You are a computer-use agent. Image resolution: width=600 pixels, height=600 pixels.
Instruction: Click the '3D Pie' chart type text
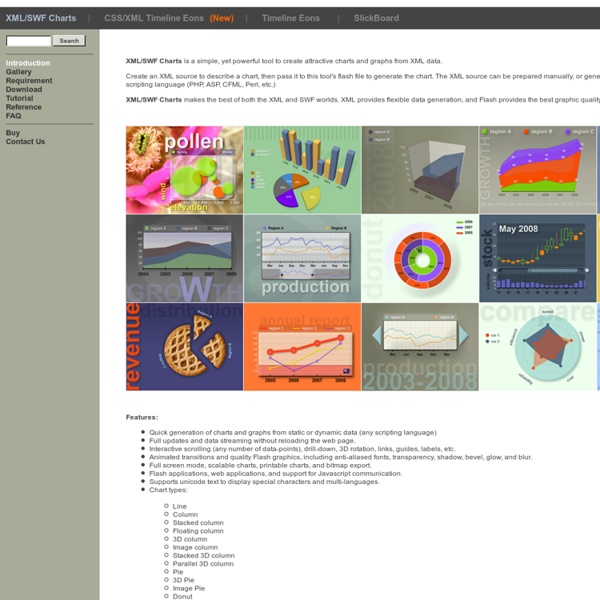(x=183, y=580)
